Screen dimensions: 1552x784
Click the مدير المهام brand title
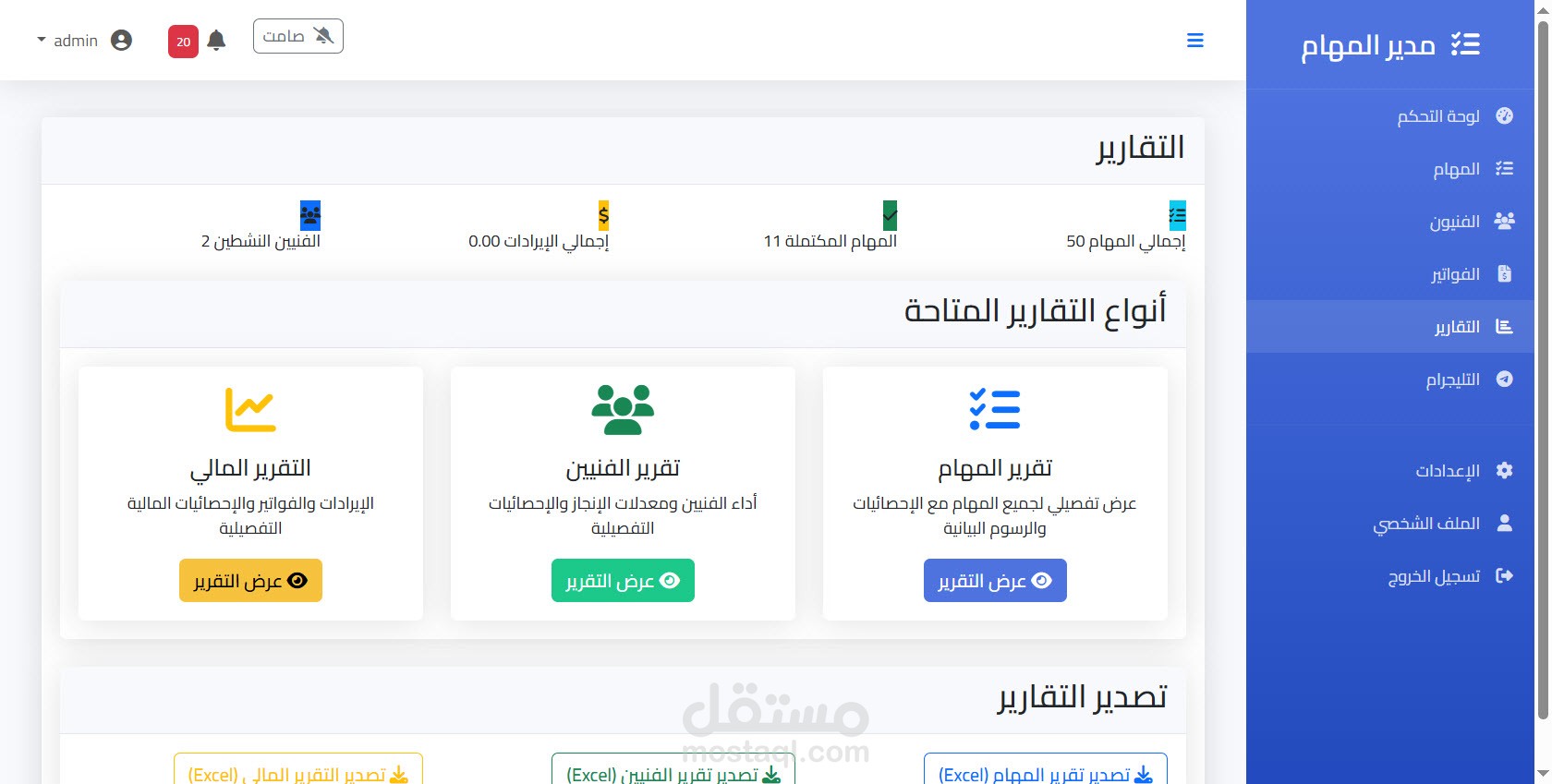(x=1367, y=45)
